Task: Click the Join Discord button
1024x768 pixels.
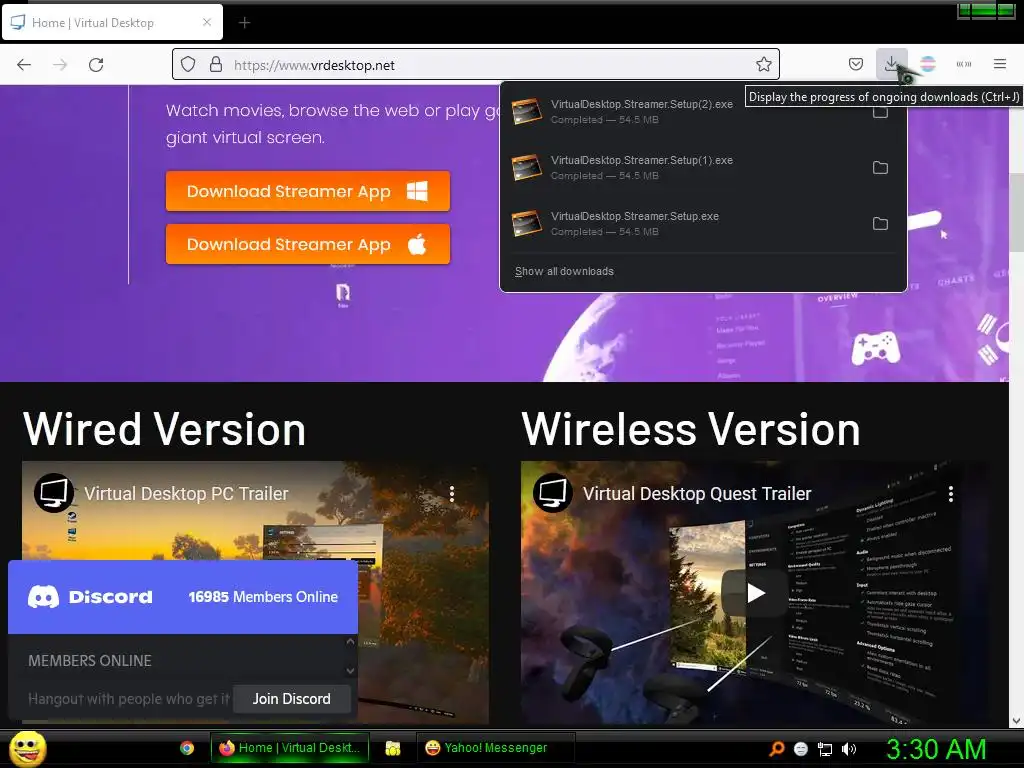Action: tap(291, 699)
